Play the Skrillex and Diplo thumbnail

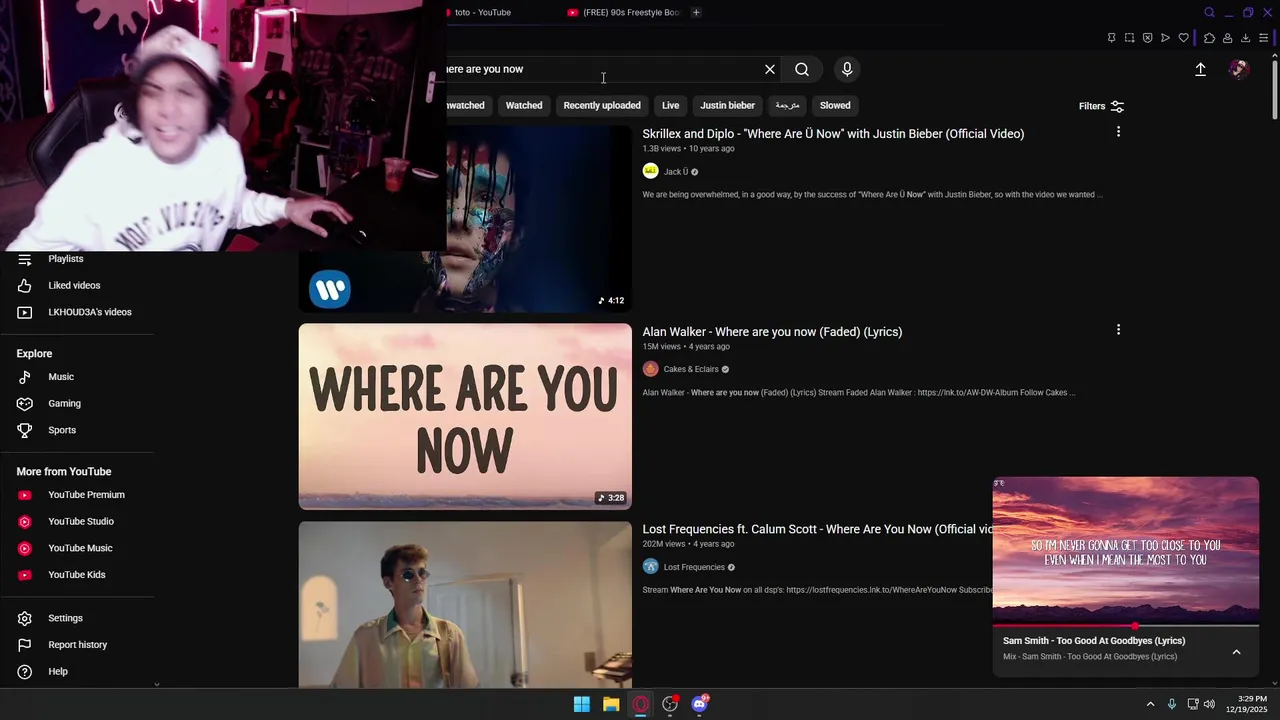click(x=539, y=218)
